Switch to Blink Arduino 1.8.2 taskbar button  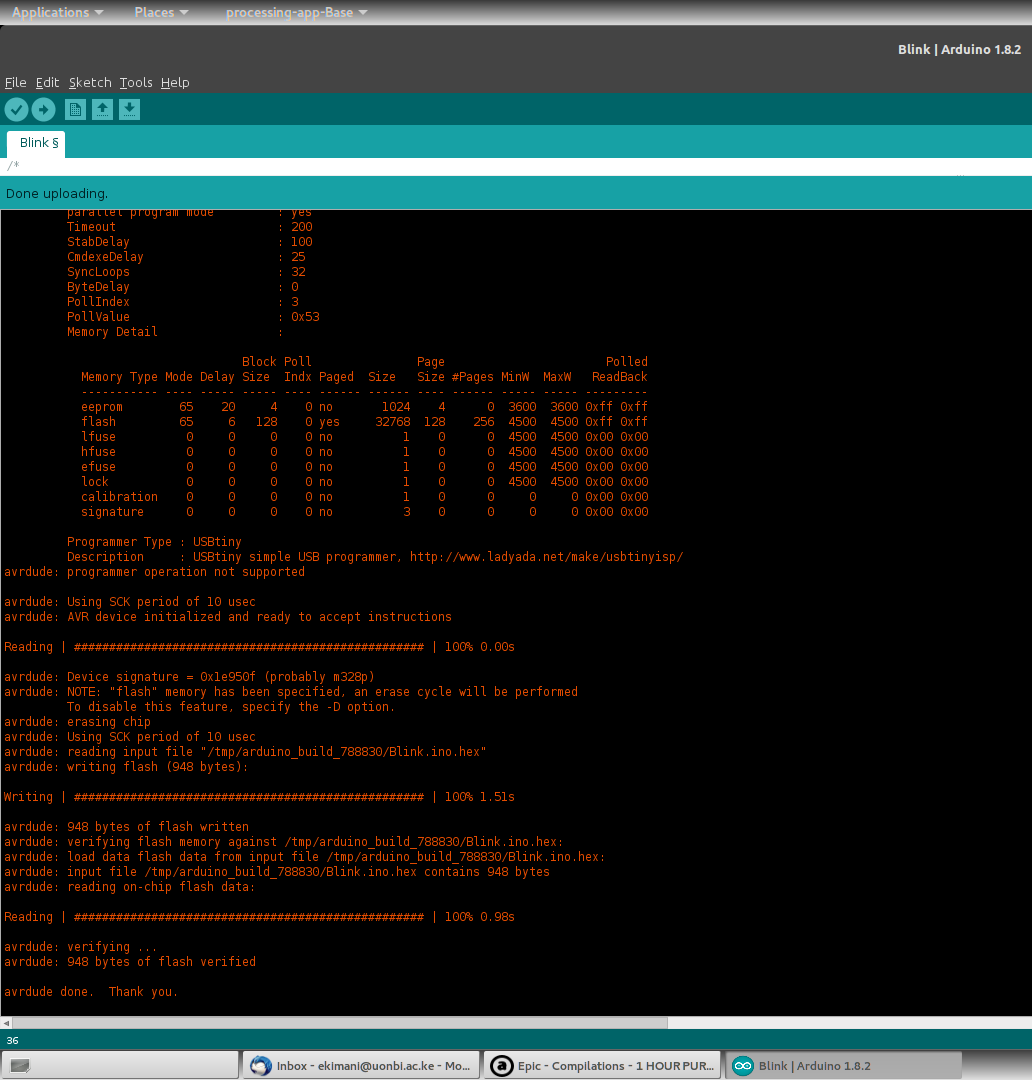[x=844, y=1066]
